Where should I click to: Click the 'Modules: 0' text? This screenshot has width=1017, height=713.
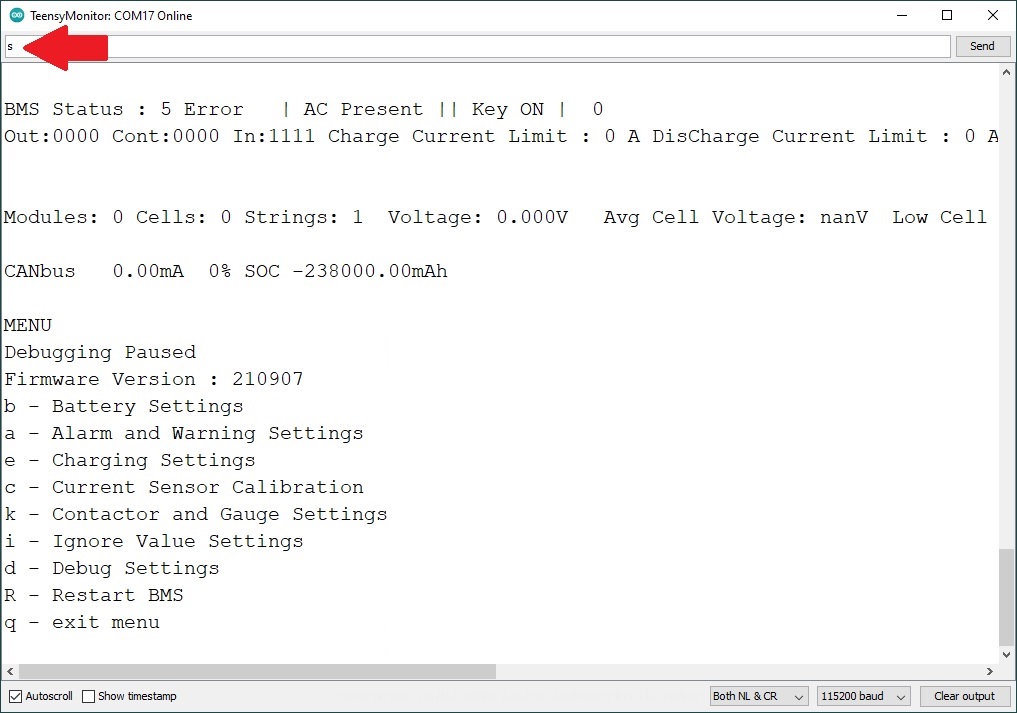pyautogui.click(x=64, y=217)
